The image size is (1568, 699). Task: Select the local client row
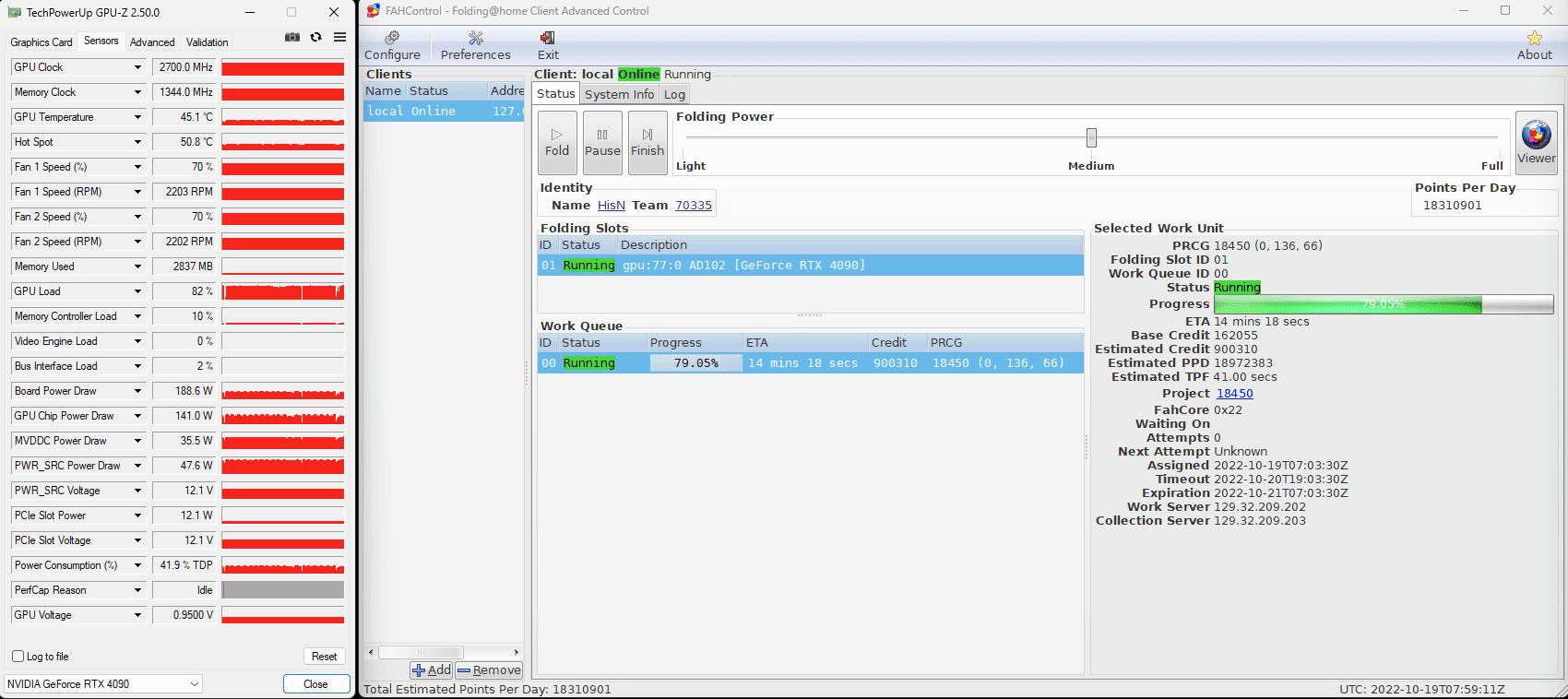click(444, 111)
